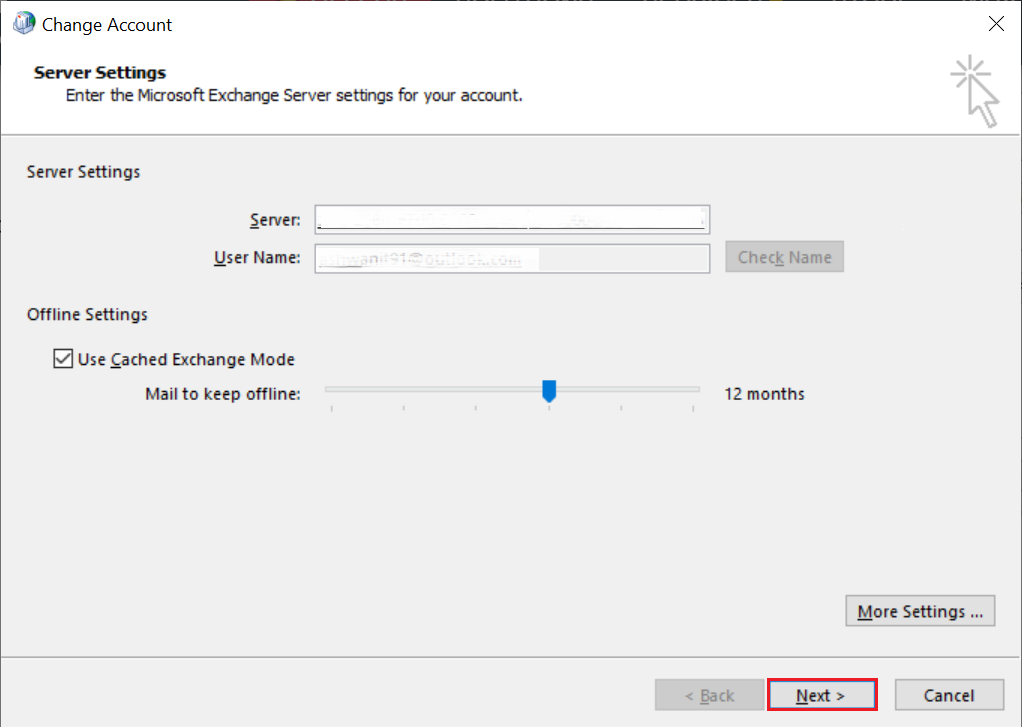The image size is (1022, 727).
Task: Click the Back button
Action: pyautogui.click(x=709, y=695)
